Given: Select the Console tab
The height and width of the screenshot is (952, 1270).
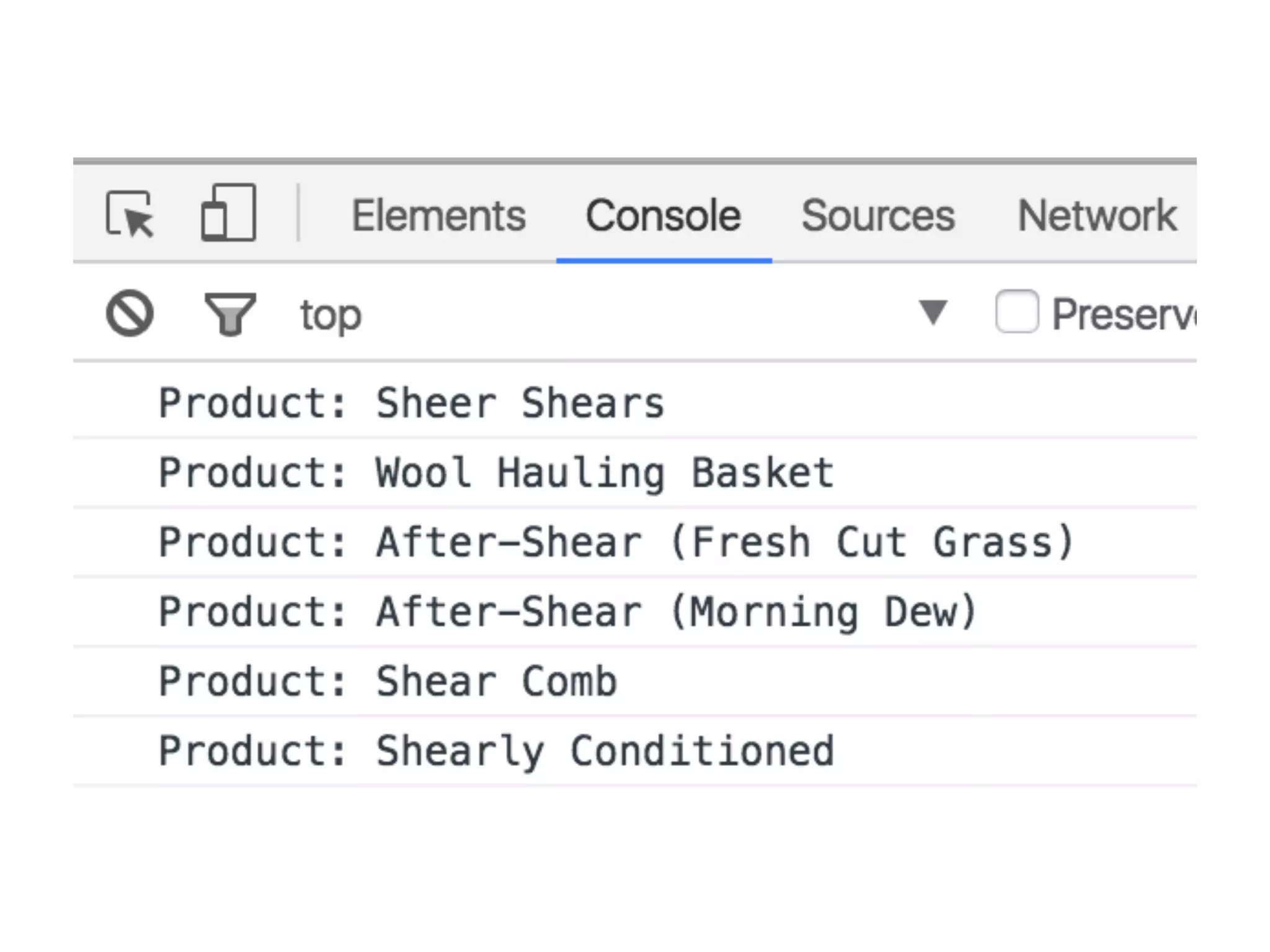Looking at the screenshot, I should point(663,216).
